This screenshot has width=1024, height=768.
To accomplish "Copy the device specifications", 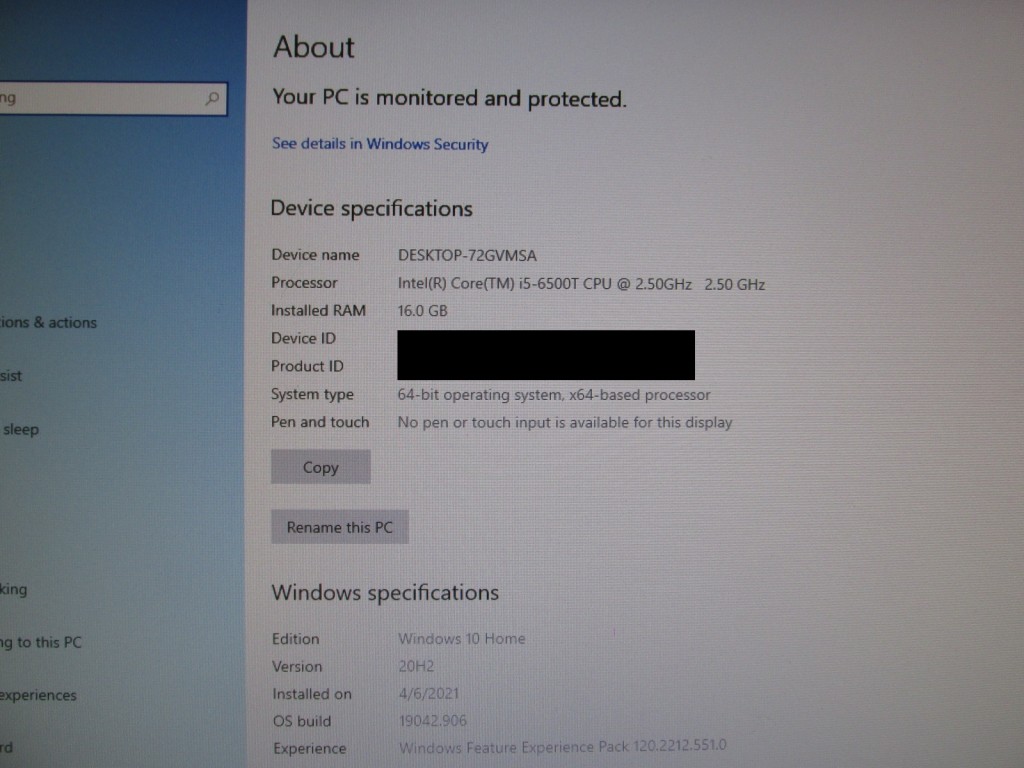I will click(x=321, y=467).
